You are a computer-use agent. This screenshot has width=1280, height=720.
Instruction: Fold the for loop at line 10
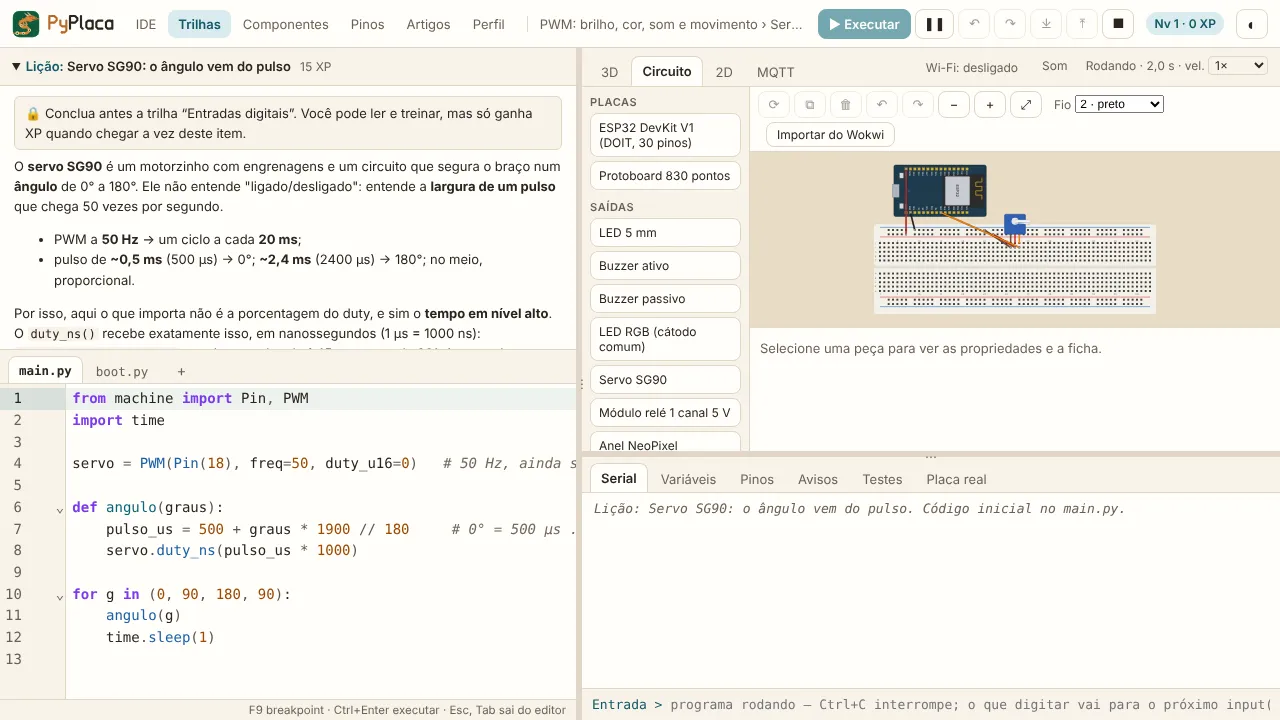pyautogui.click(x=60, y=596)
